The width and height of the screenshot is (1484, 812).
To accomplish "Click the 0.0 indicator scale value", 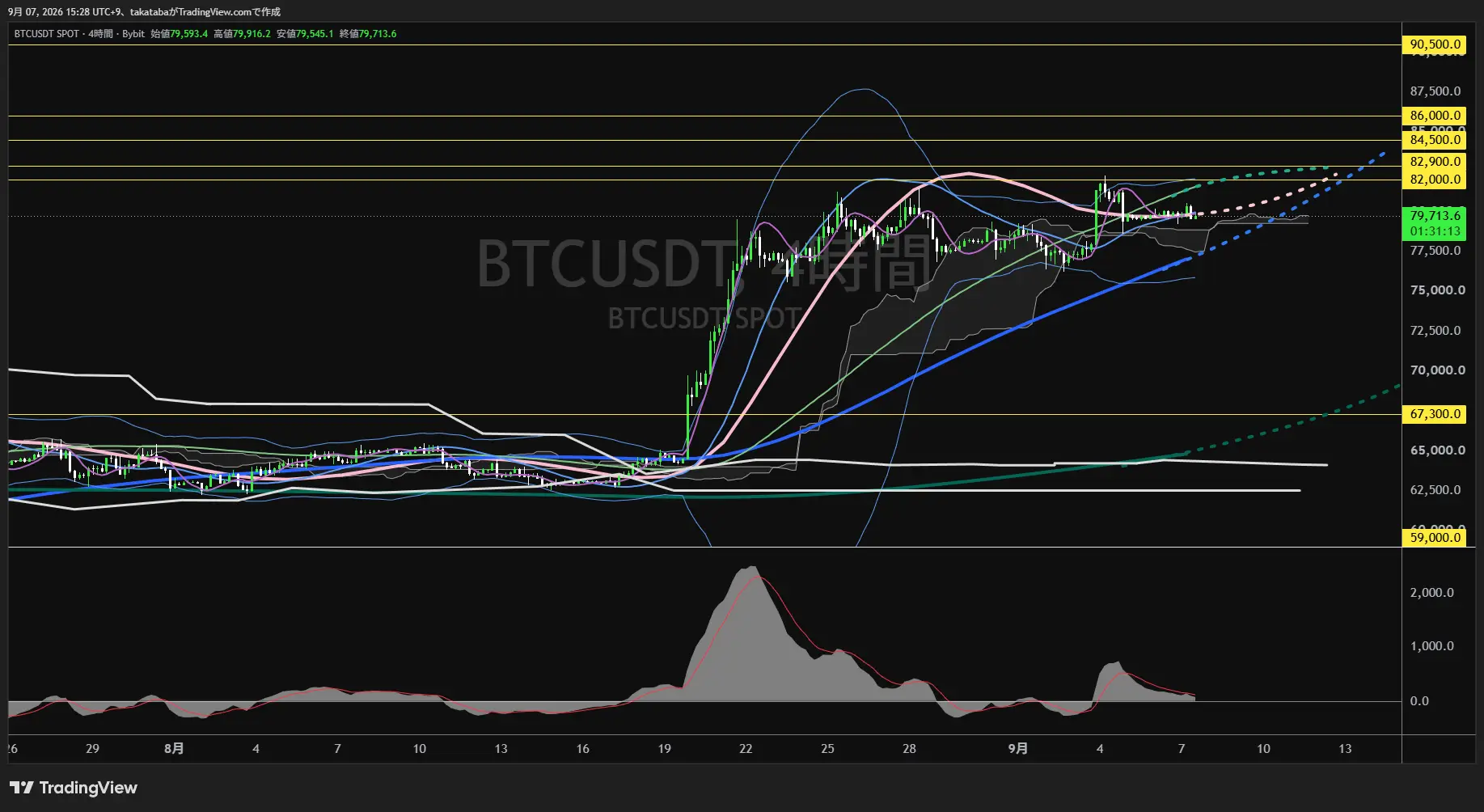I will click(x=1419, y=701).
